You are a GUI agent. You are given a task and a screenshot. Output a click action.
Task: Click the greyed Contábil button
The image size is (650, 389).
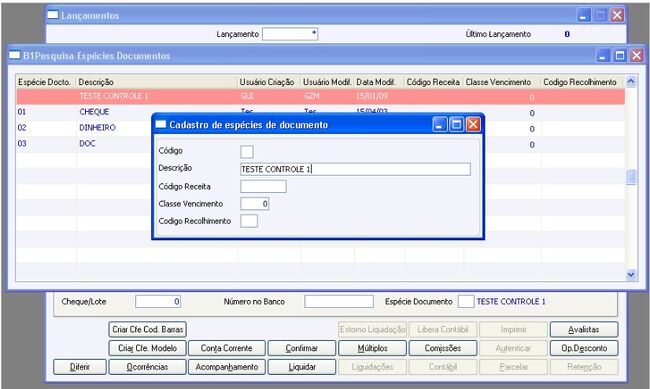click(443, 367)
